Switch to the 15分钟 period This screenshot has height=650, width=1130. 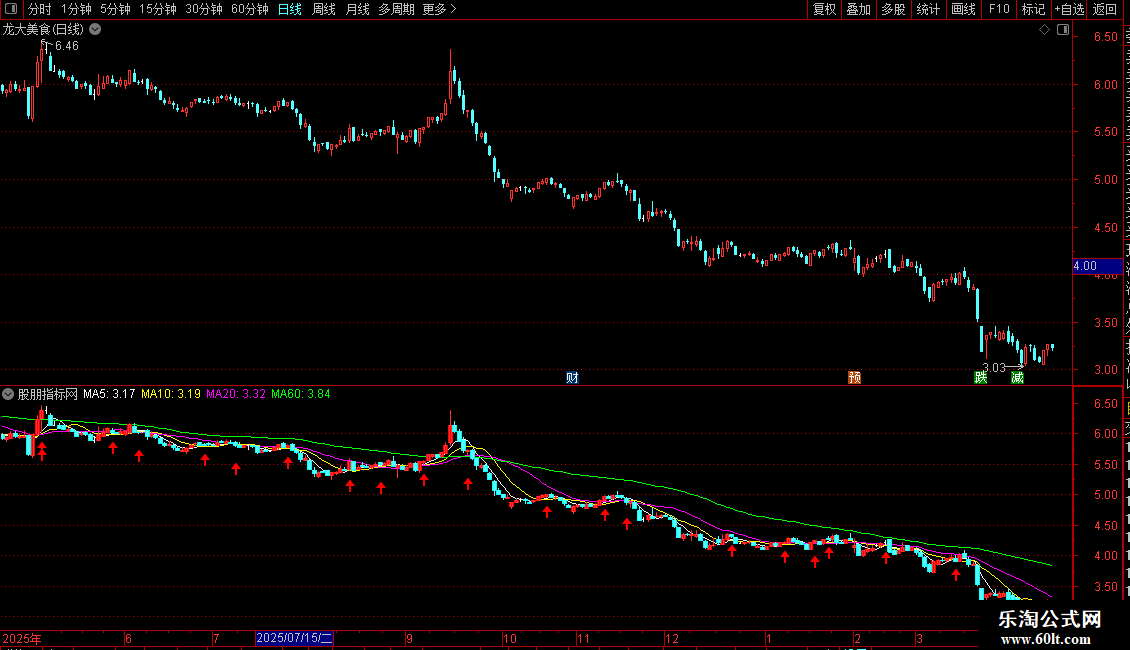[158, 9]
